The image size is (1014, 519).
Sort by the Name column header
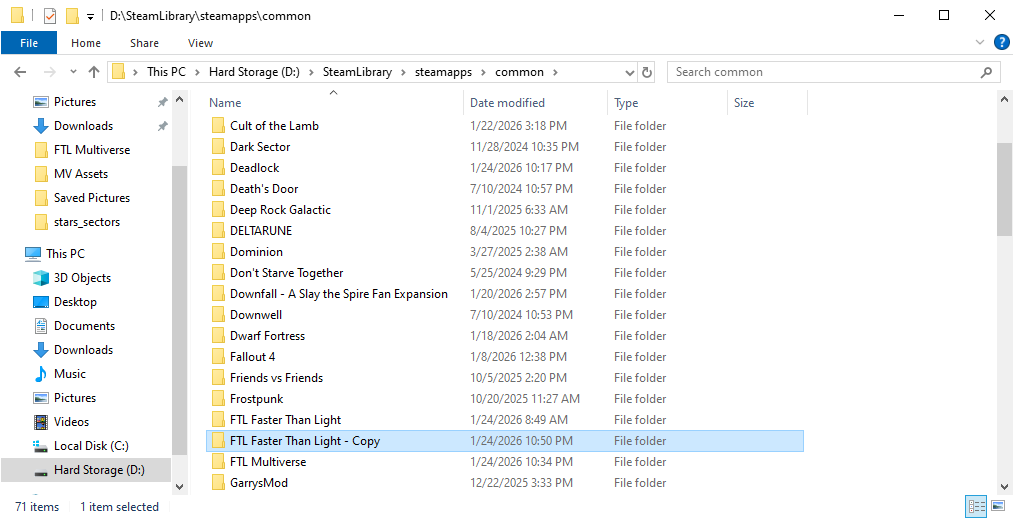tap(225, 103)
